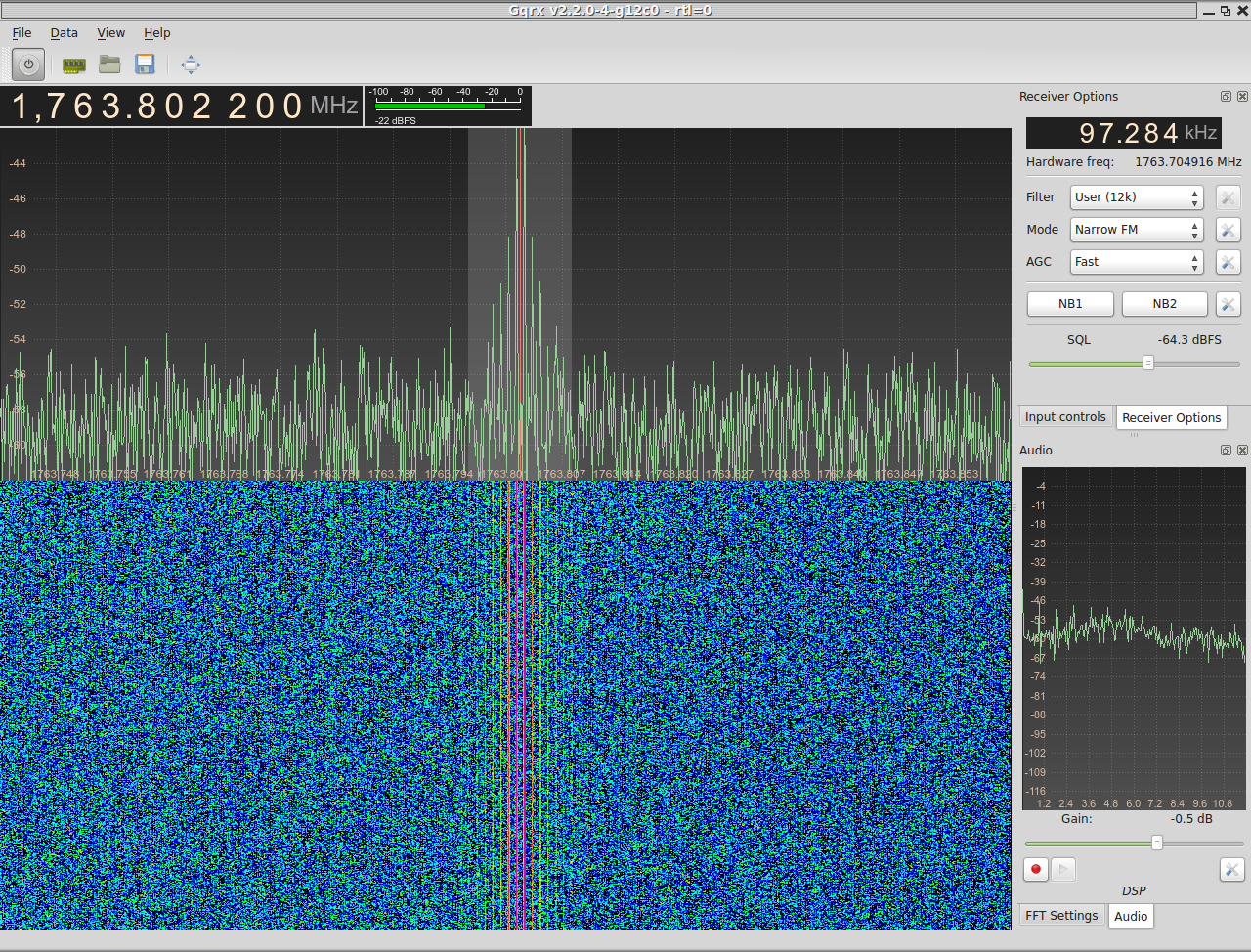Switch to the FFT Settings tab
This screenshot has width=1251, height=952.
tap(1061, 916)
